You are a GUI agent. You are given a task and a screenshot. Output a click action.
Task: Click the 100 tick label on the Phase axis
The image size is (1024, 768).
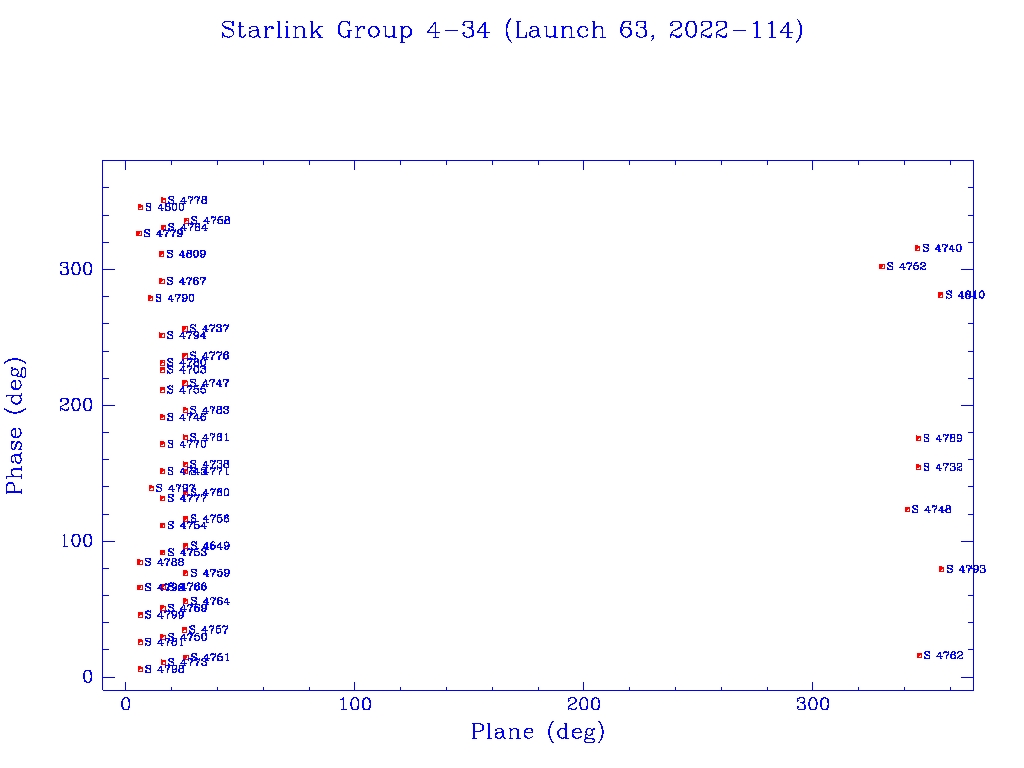click(x=76, y=541)
